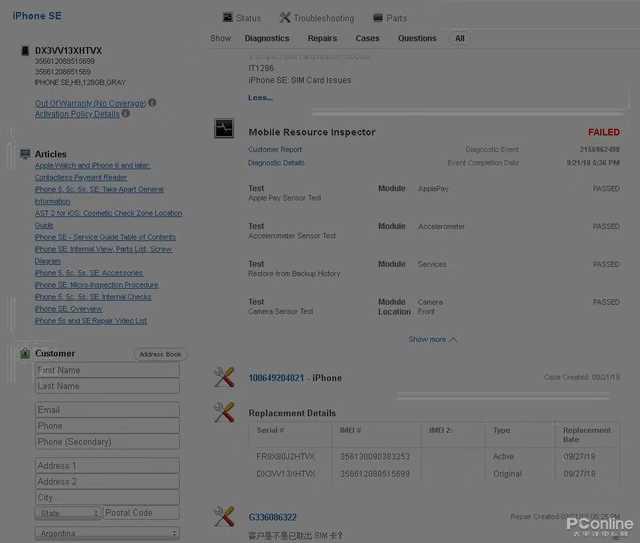The image size is (640, 543).
Task: Open the Status tab
Action: [242, 18]
